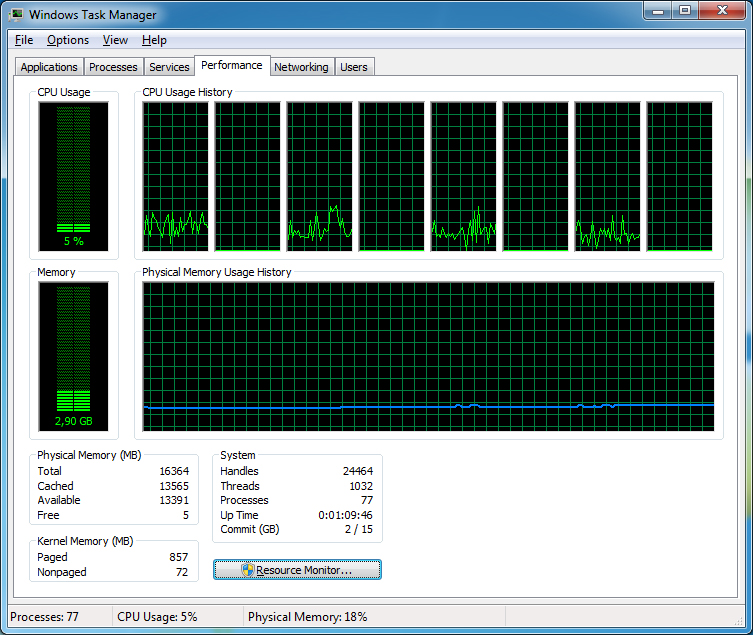
Task: Click the Nonpaged kernel memory value 72
Action: pyautogui.click(x=182, y=572)
